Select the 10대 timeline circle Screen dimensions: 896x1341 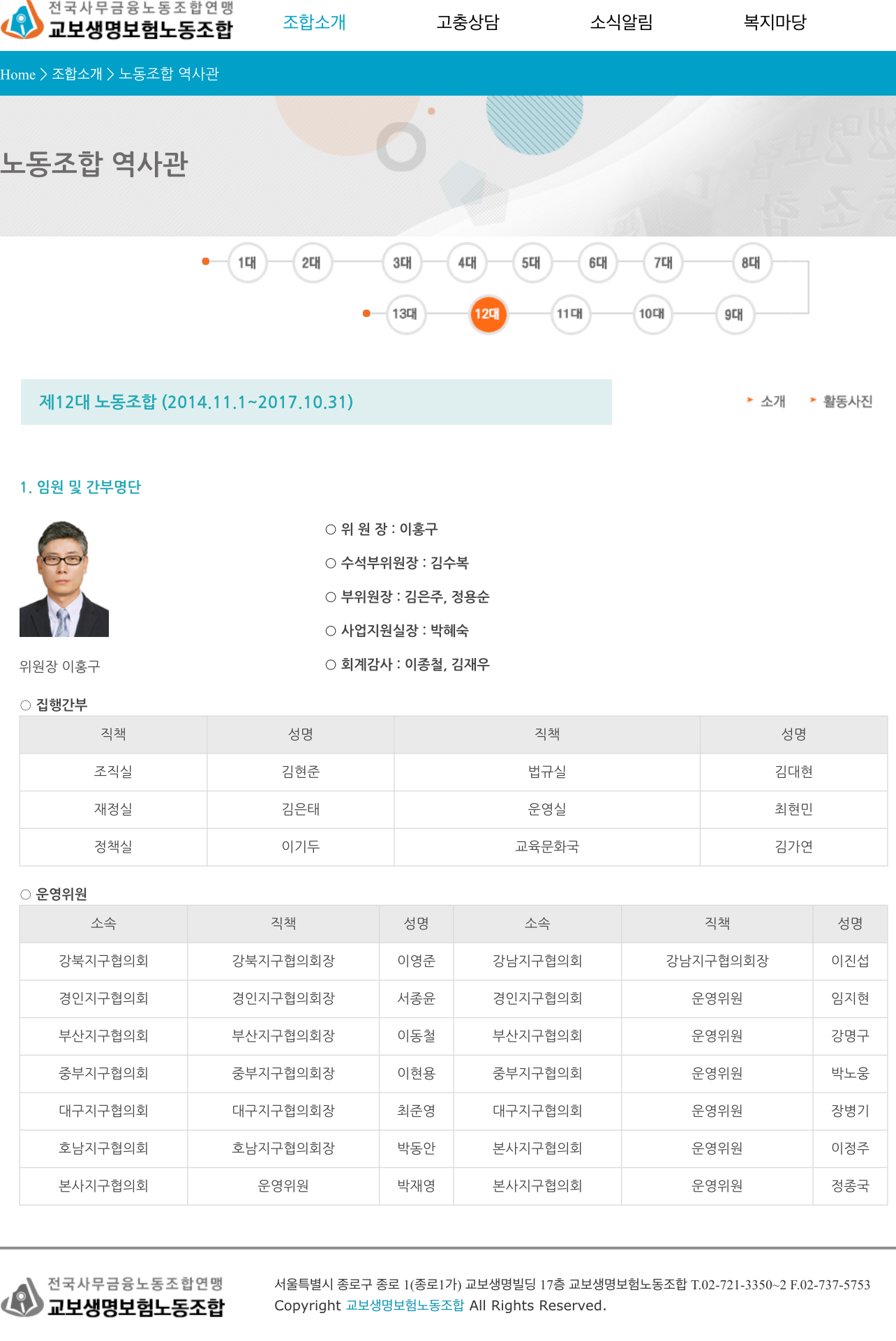(x=652, y=314)
